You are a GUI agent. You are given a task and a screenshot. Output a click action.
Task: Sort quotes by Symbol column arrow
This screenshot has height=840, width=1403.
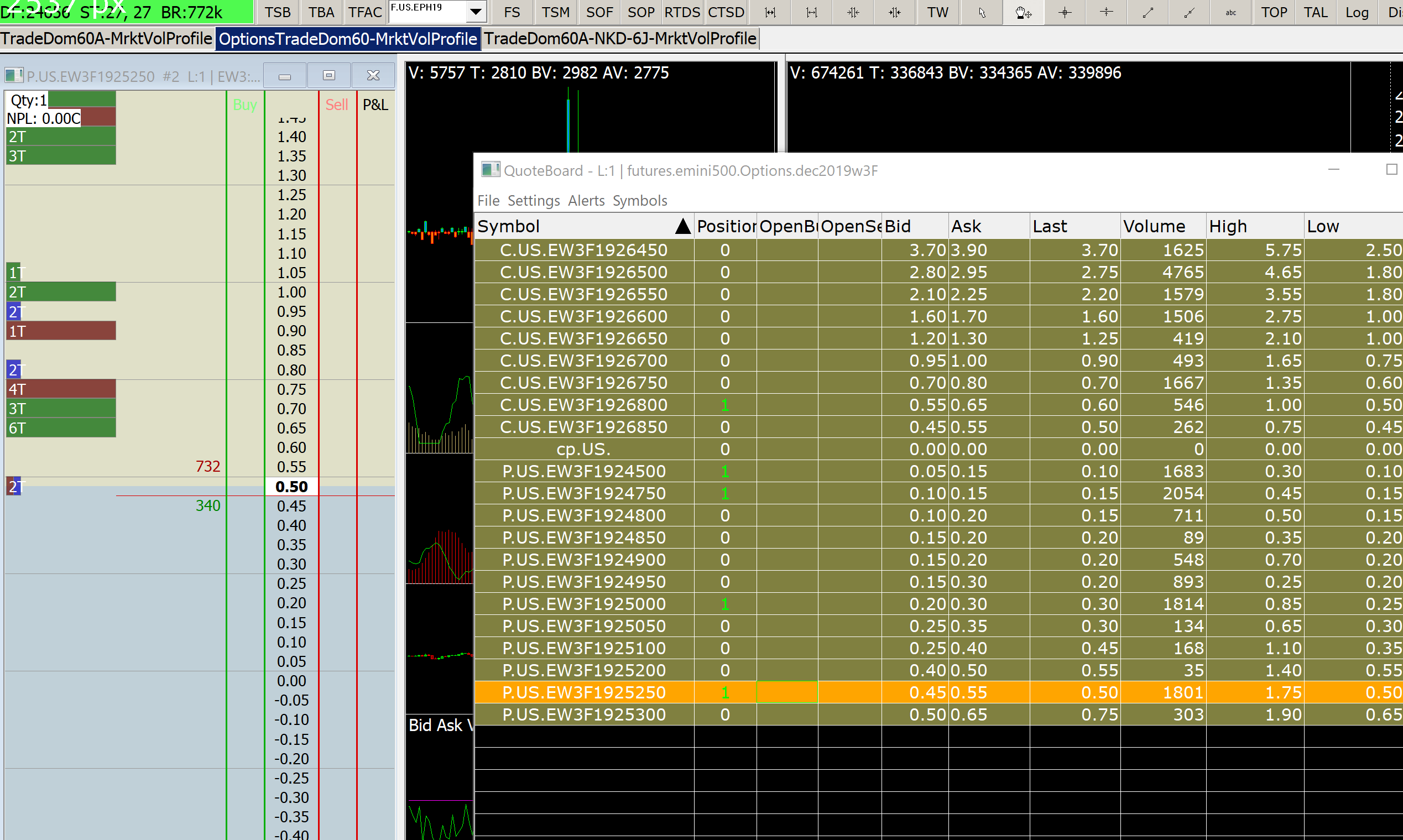682,226
